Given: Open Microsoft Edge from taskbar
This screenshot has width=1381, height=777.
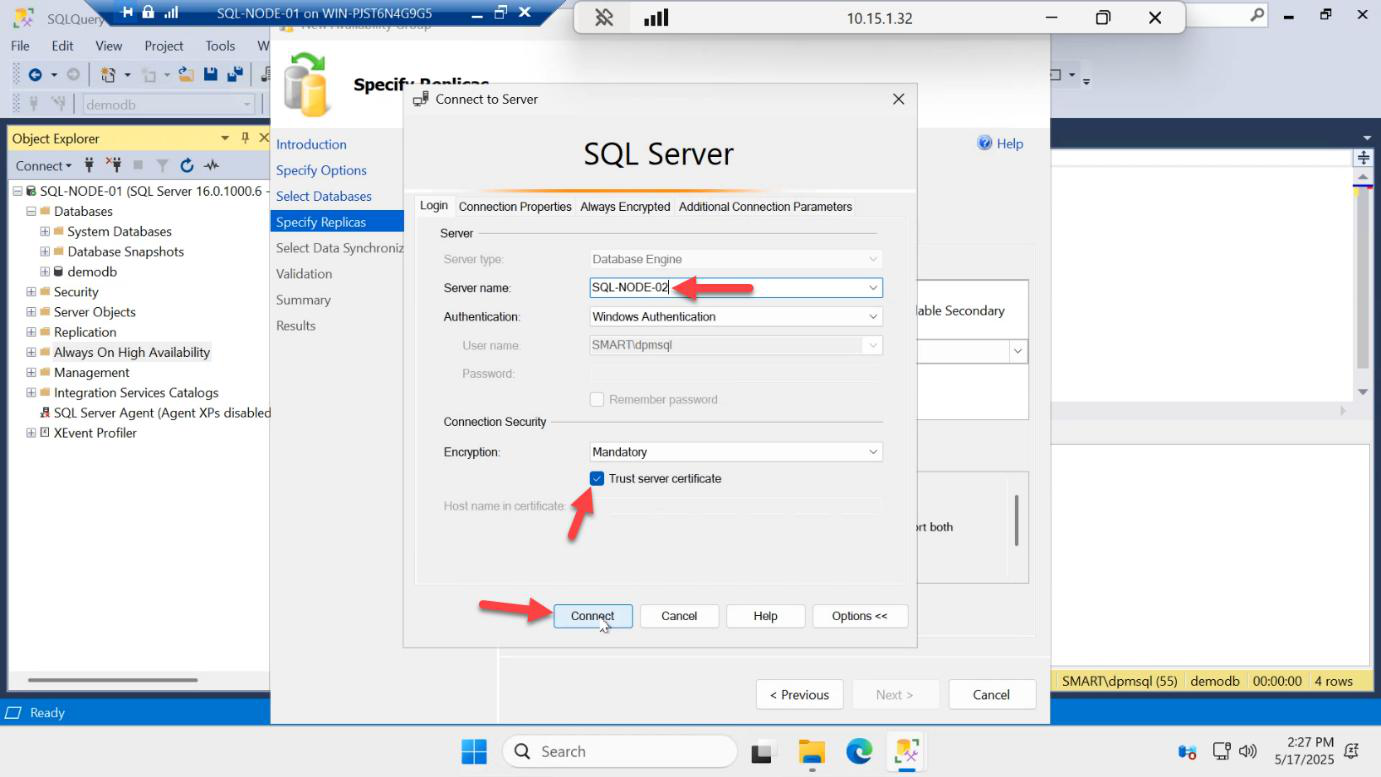Looking at the screenshot, I should pos(859,751).
